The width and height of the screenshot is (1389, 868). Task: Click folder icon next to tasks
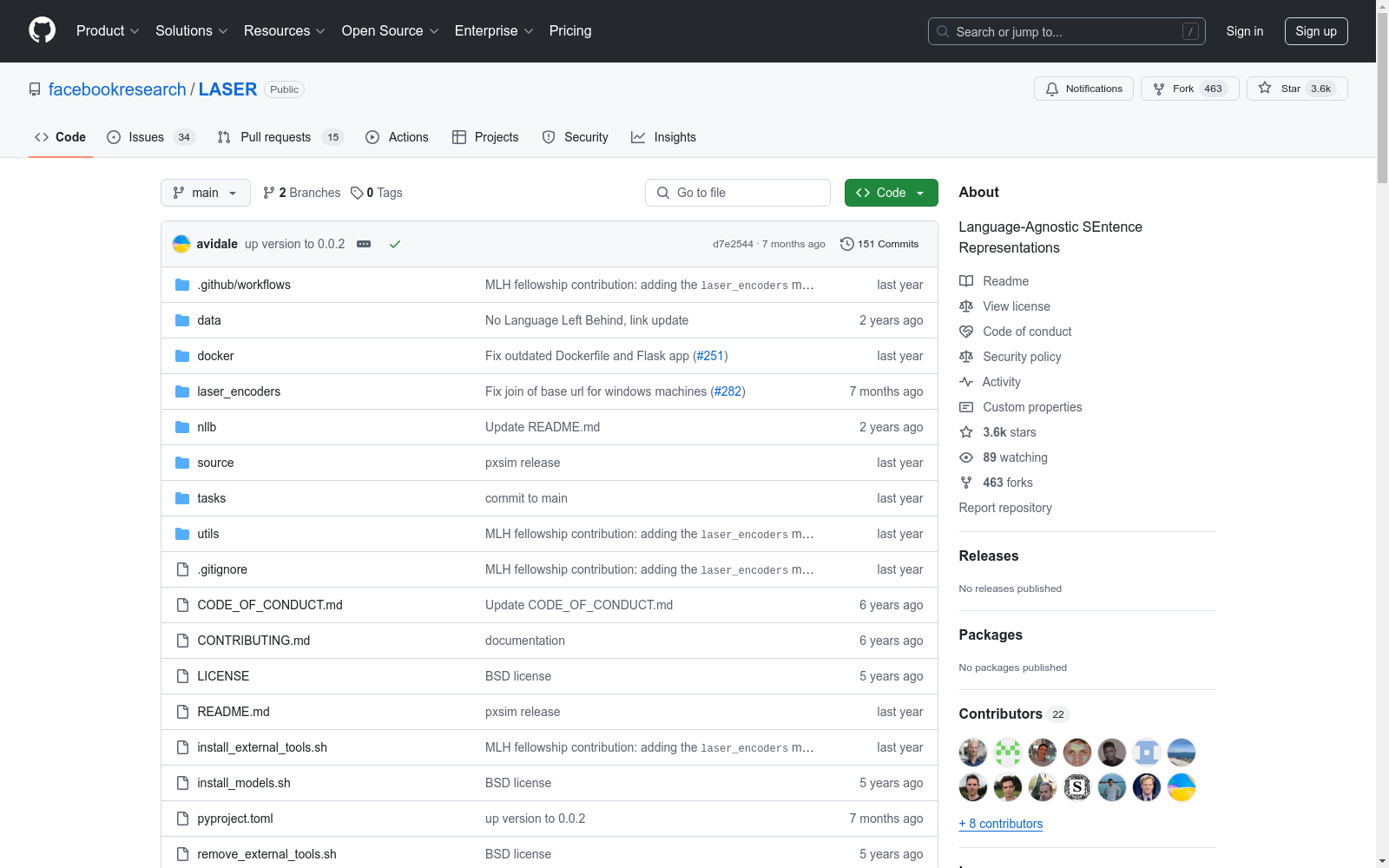pos(182,498)
